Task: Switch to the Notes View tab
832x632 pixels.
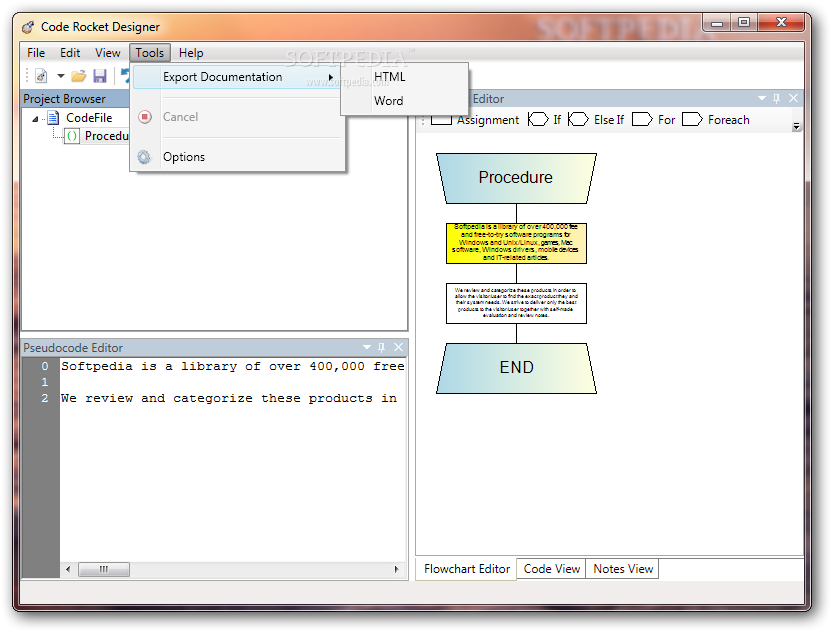Action: point(622,569)
